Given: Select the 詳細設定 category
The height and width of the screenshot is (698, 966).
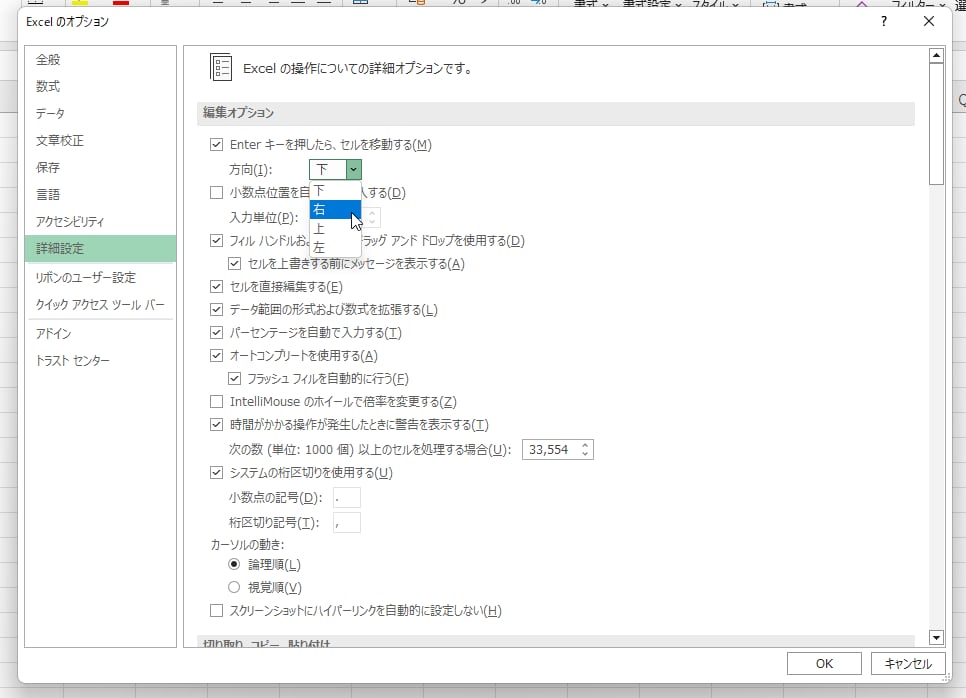Looking at the screenshot, I should [100, 249].
